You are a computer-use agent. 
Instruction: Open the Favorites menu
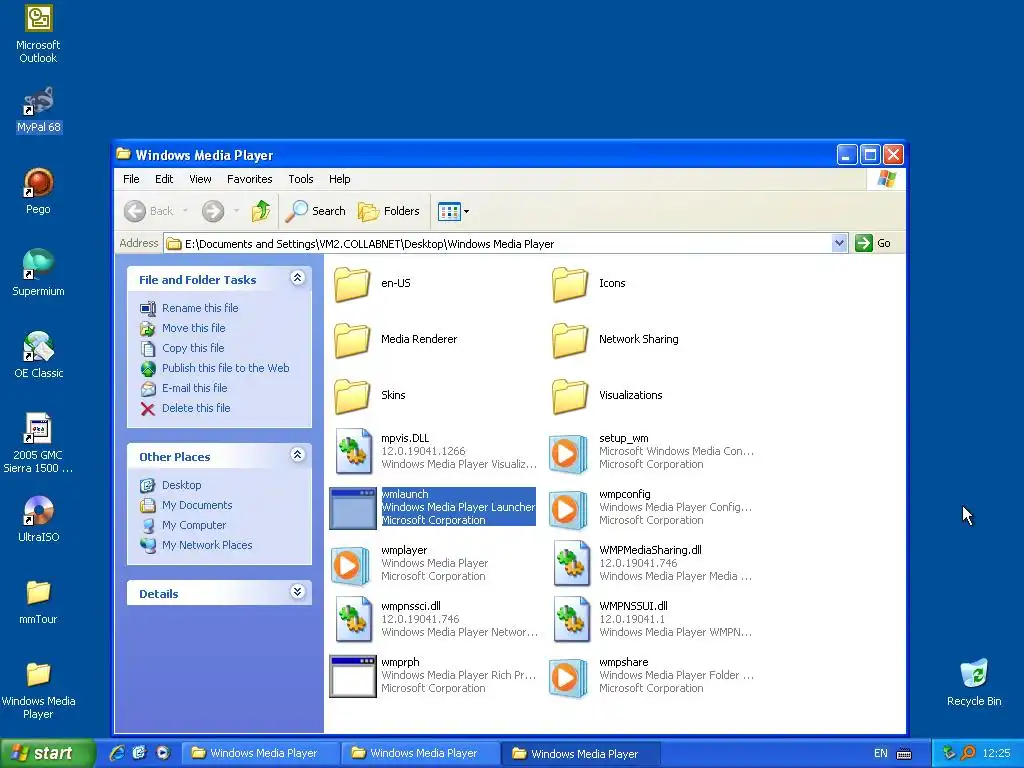(249, 179)
